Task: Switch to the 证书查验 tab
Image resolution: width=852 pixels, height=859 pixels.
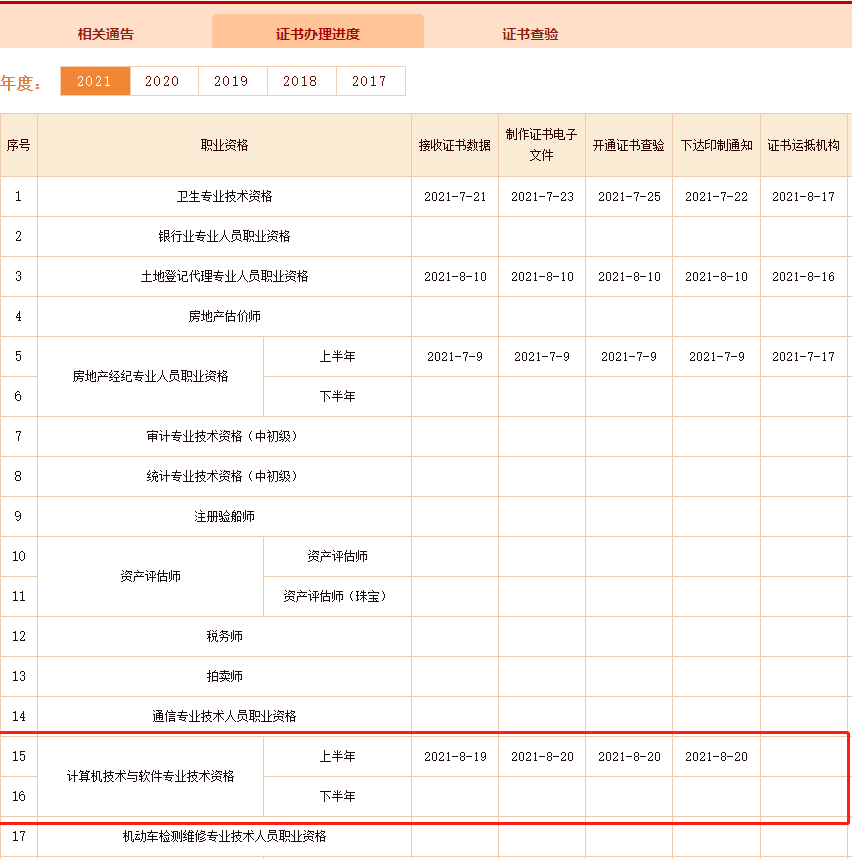Action: (531, 32)
